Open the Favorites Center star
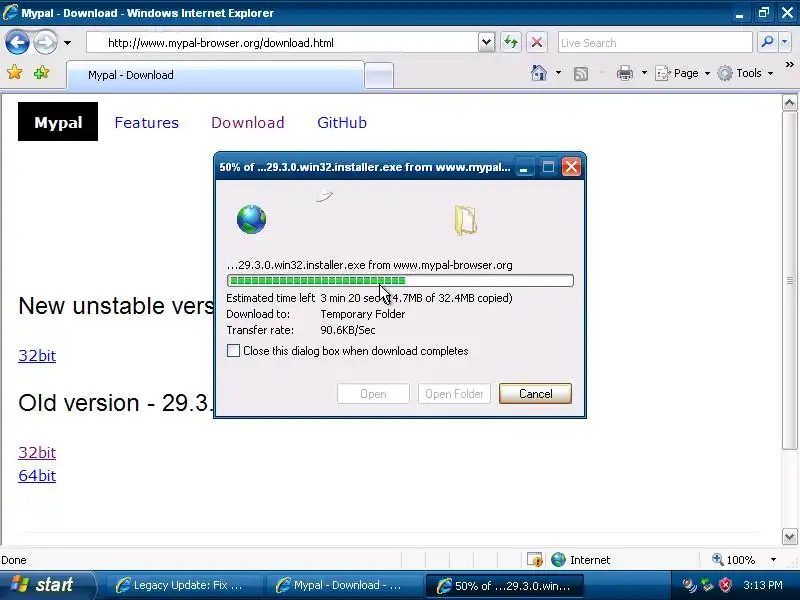The image size is (800, 600). tap(15, 72)
